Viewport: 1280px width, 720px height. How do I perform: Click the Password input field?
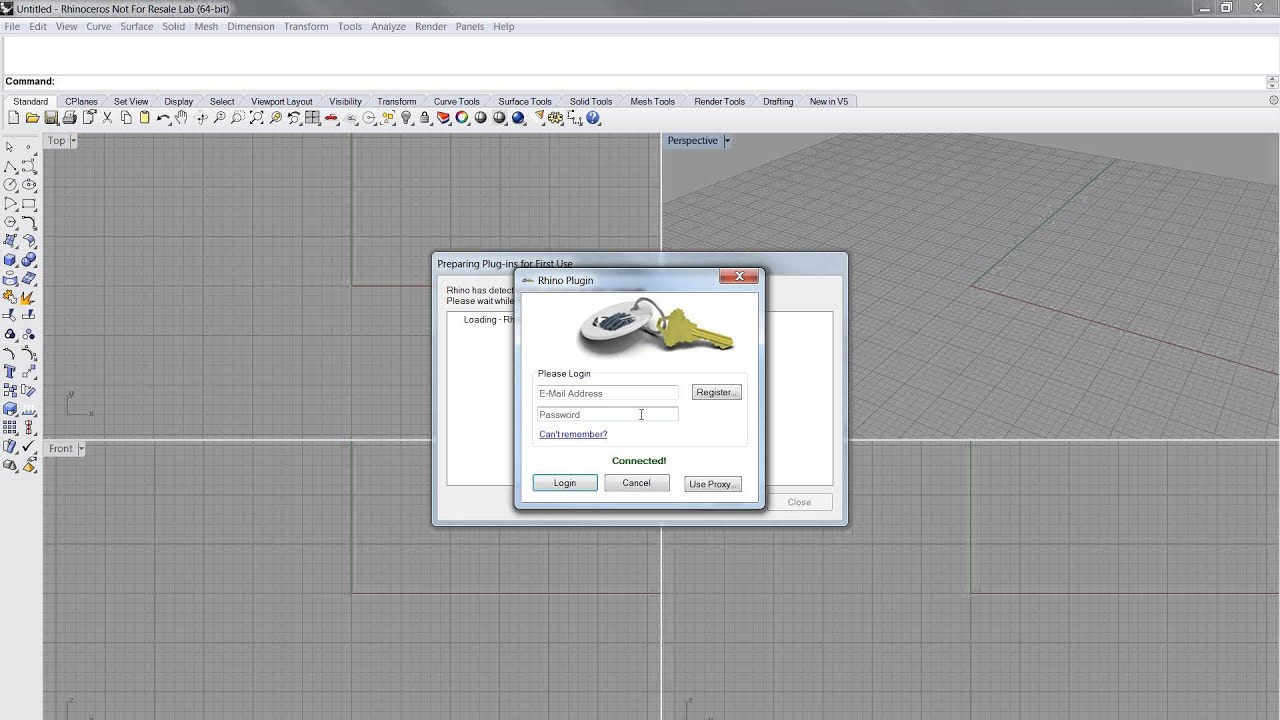tap(608, 414)
